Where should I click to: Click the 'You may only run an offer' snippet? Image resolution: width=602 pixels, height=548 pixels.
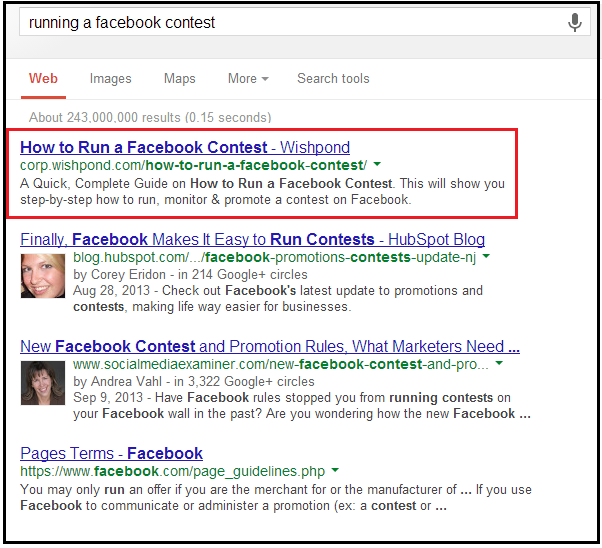pyautogui.click(x=276, y=497)
